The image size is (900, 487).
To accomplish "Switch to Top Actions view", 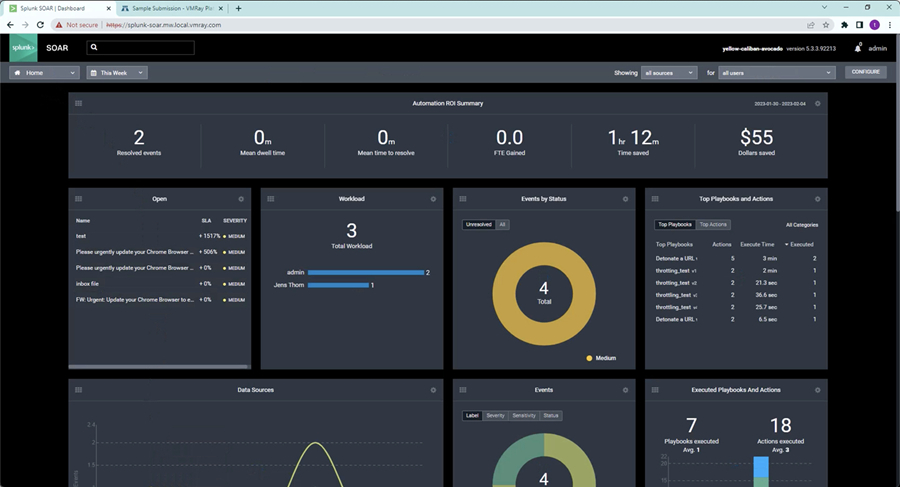I will click(x=713, y=225).
